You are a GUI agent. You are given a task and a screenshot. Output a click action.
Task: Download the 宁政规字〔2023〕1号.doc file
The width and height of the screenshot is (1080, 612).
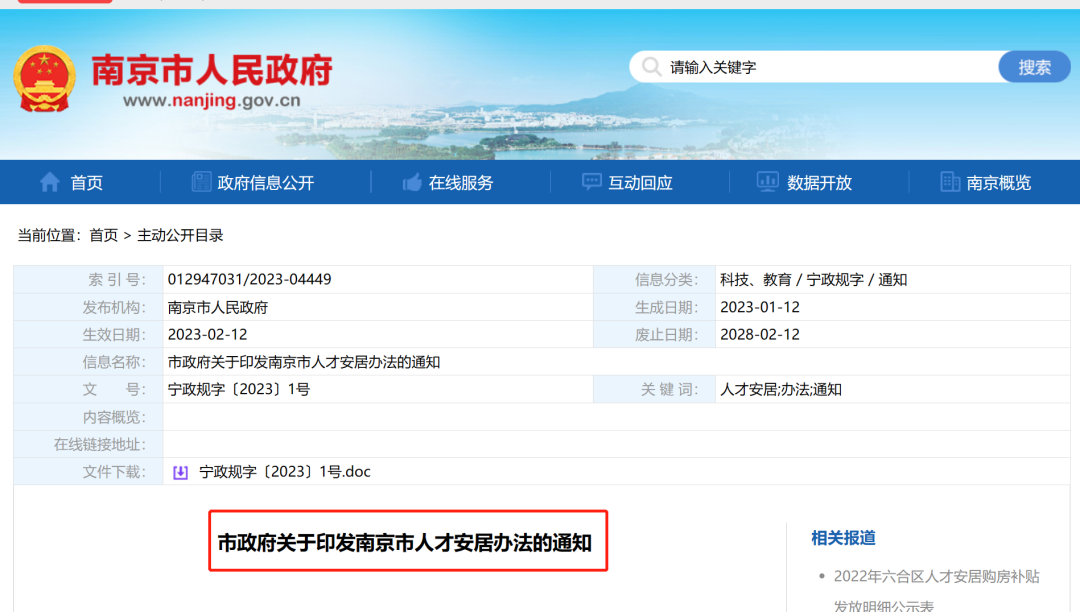(x=285, y=472)
